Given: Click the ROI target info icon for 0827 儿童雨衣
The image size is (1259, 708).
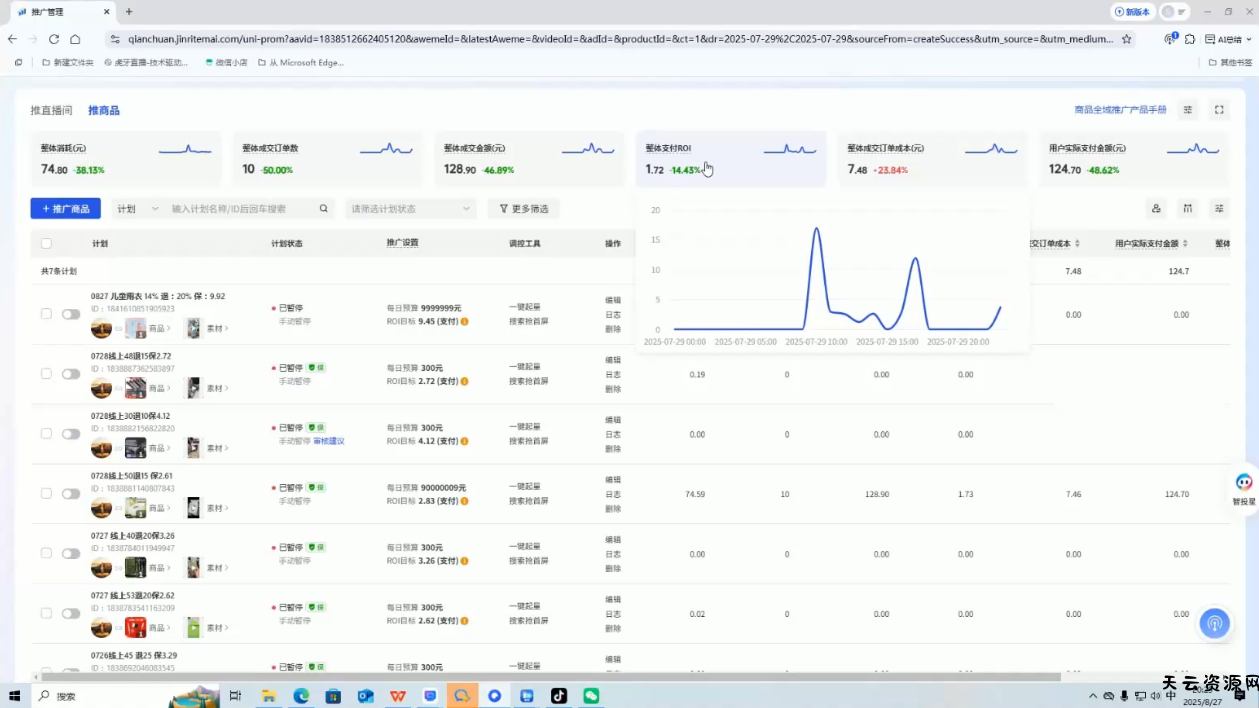Looking at the screenshot, I should click(465, 322).
